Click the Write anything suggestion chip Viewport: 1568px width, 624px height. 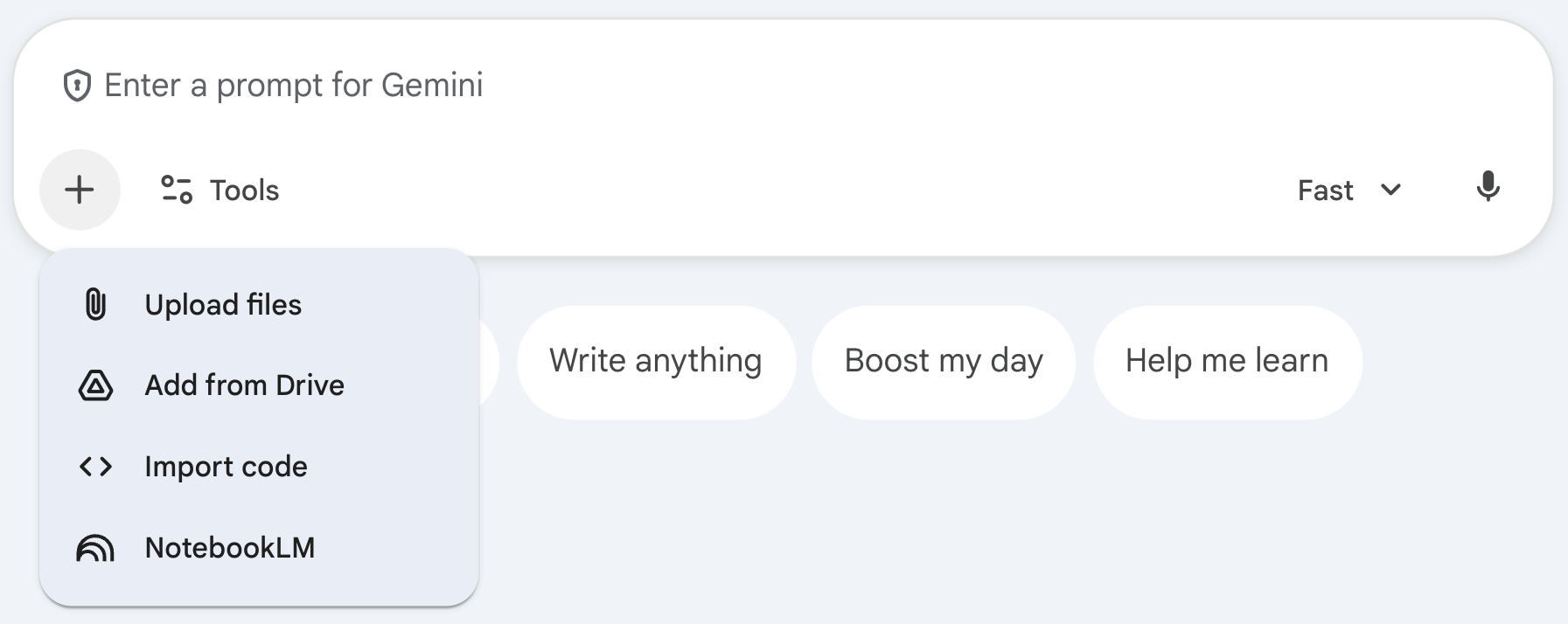(655, 361)
